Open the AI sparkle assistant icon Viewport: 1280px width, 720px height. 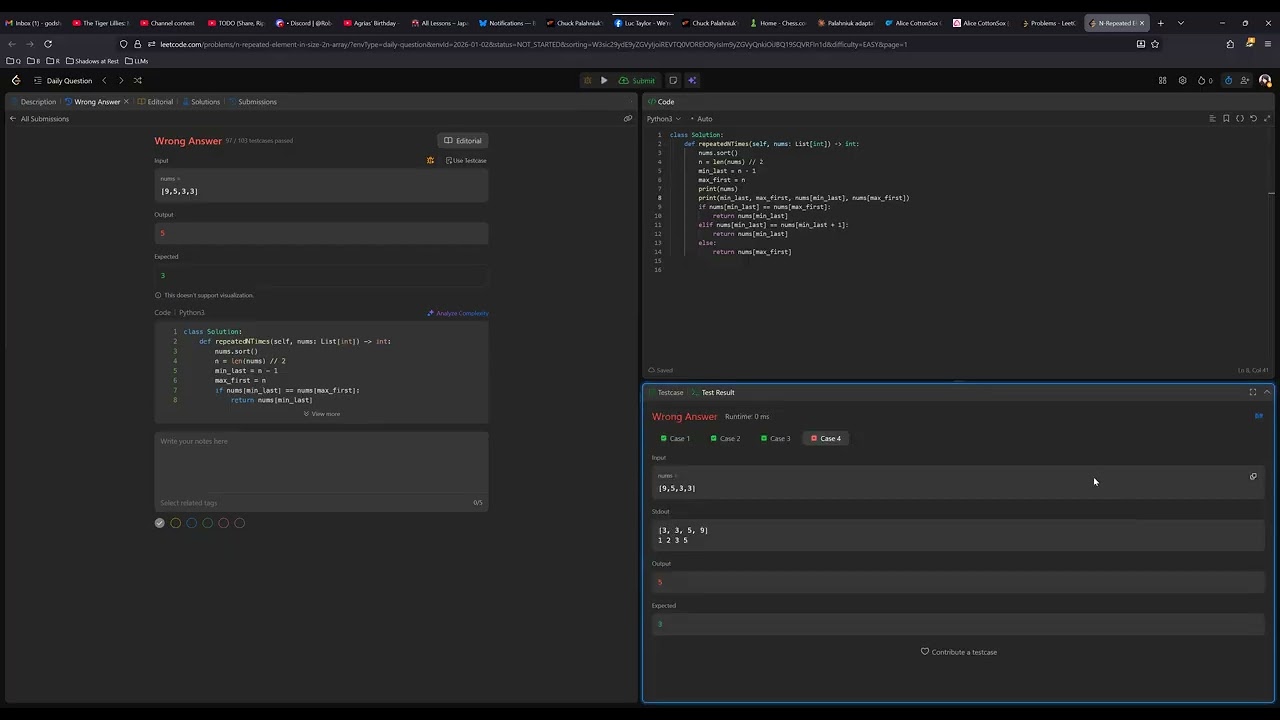click(691, 81)
